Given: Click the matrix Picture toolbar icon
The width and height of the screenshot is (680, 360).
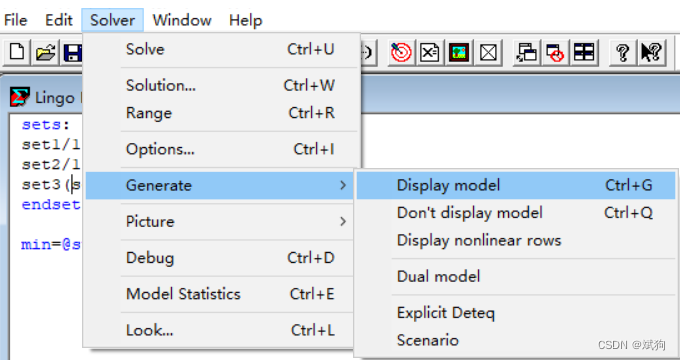Looking at the screenshot, I should 459,52.
